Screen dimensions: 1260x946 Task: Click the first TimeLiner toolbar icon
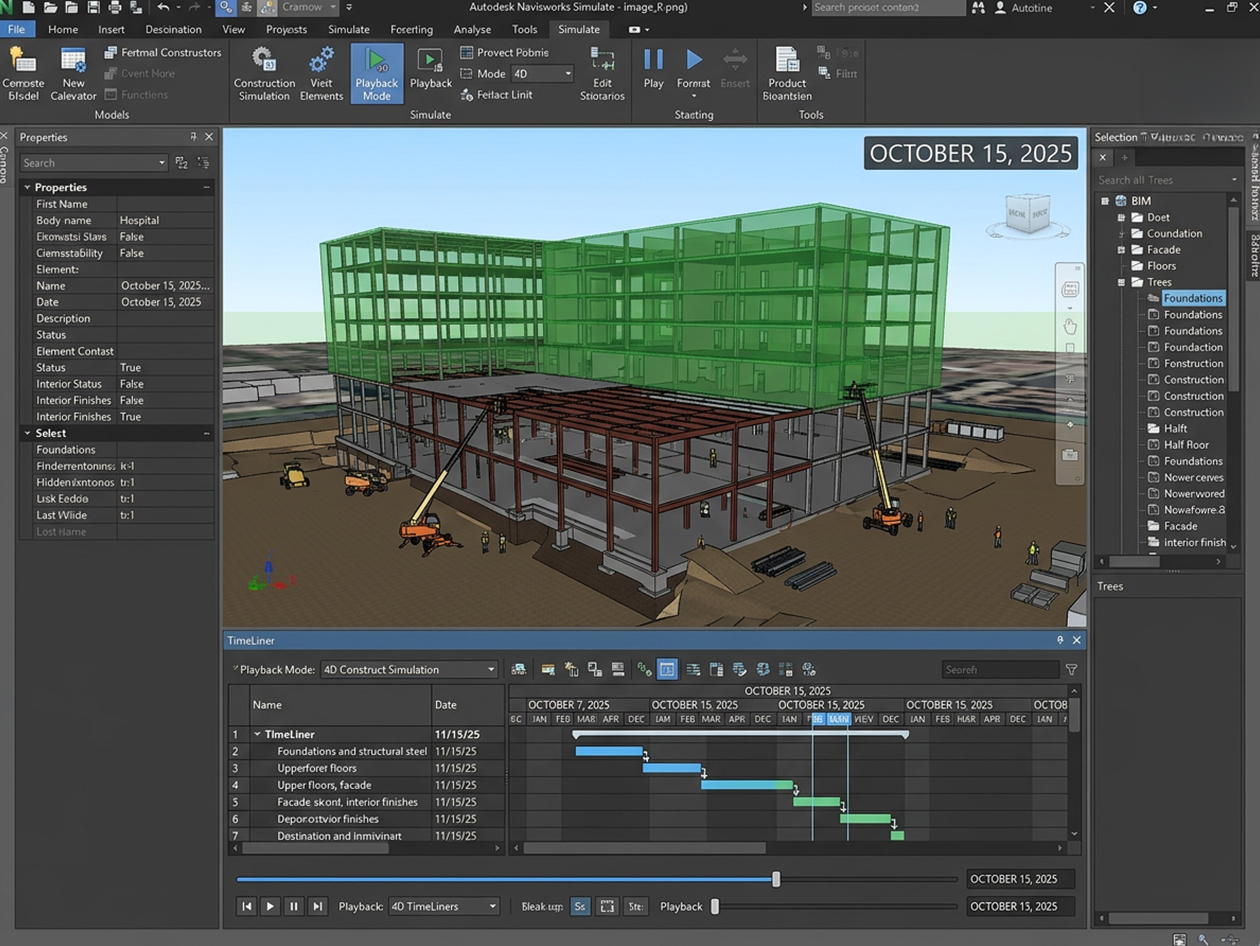click(518, 670)
